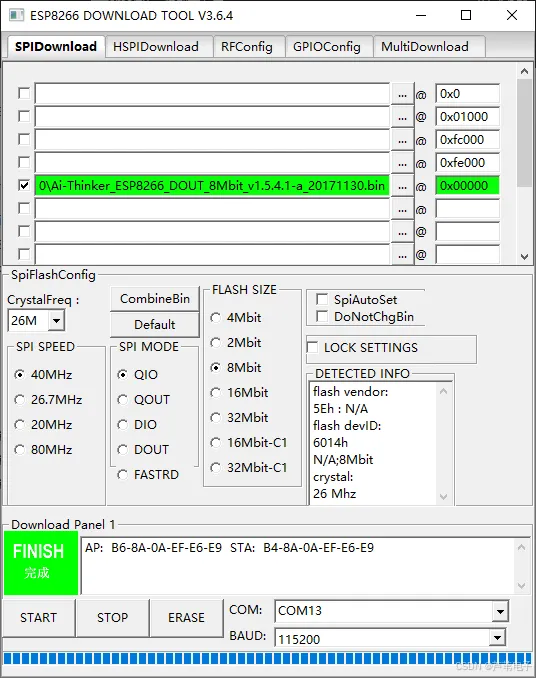Image resolution: width=536 pixels, height=678 pixels.
Task: Select QIO SPI mode
Action: click(123, 374)
